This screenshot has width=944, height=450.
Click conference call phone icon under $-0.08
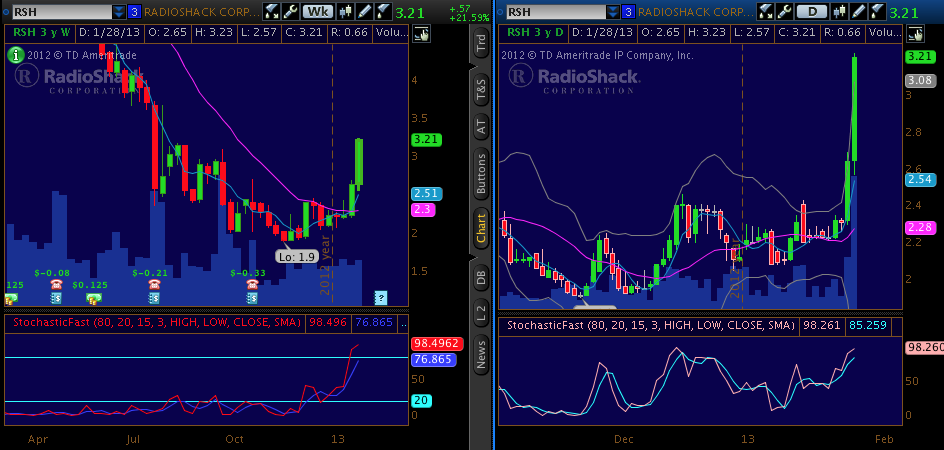point(57,285)
